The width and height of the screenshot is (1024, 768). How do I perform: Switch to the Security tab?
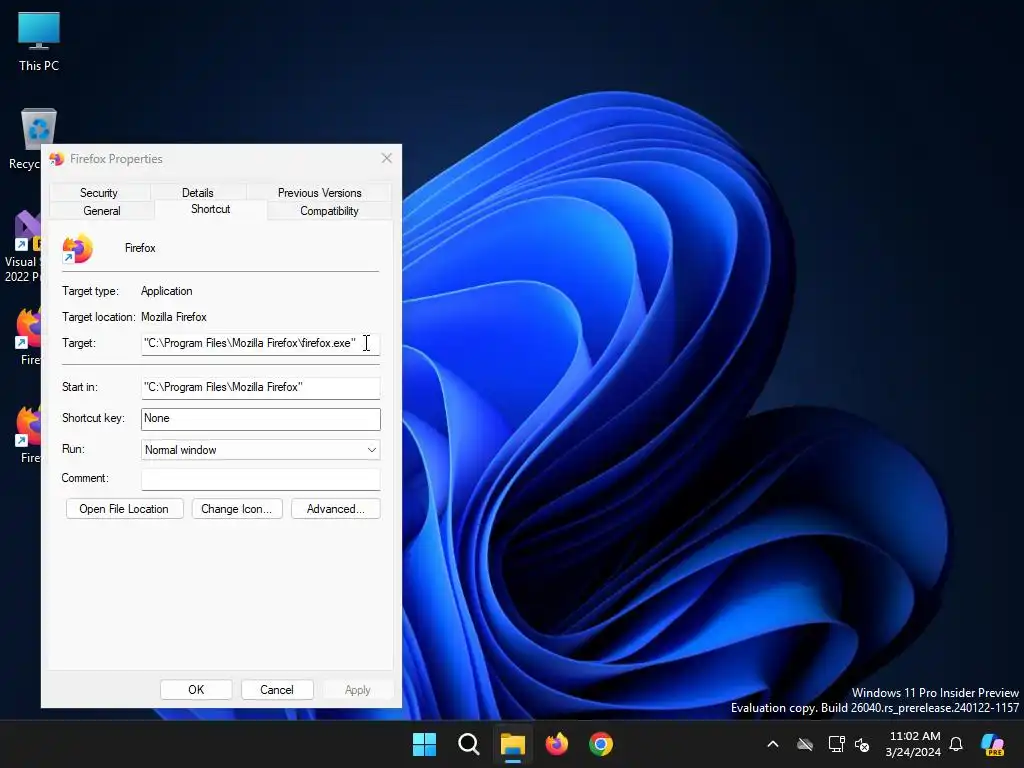click(x=99, y=193)
